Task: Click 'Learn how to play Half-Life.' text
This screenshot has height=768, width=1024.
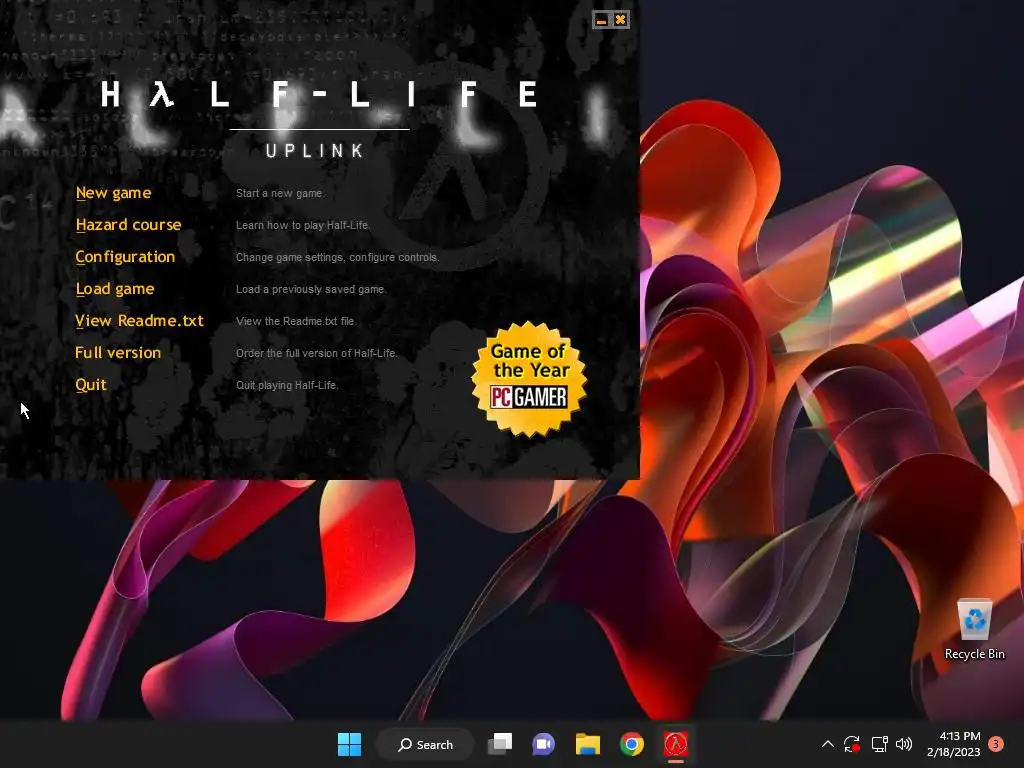Action: pyautogui.click(x=302, y=225)
